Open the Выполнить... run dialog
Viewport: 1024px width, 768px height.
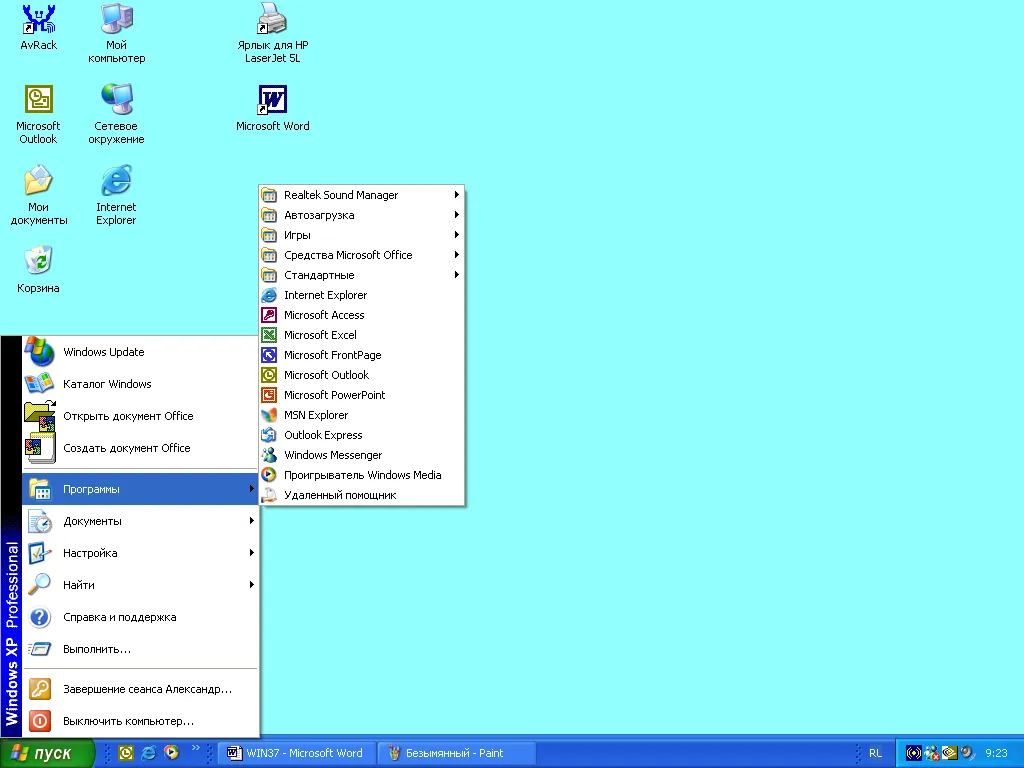140,649
